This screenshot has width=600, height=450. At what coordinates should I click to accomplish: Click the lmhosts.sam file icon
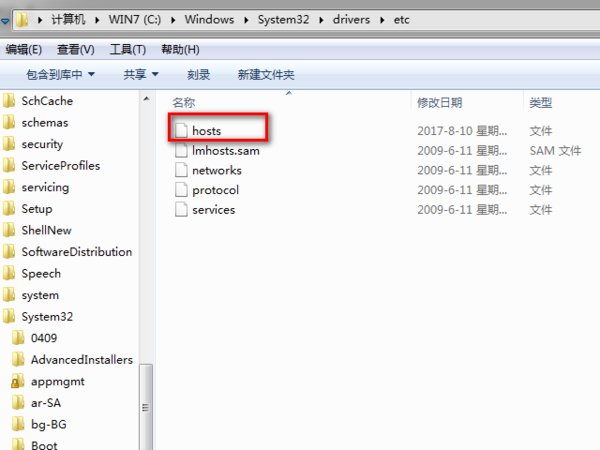pos(181,150)
